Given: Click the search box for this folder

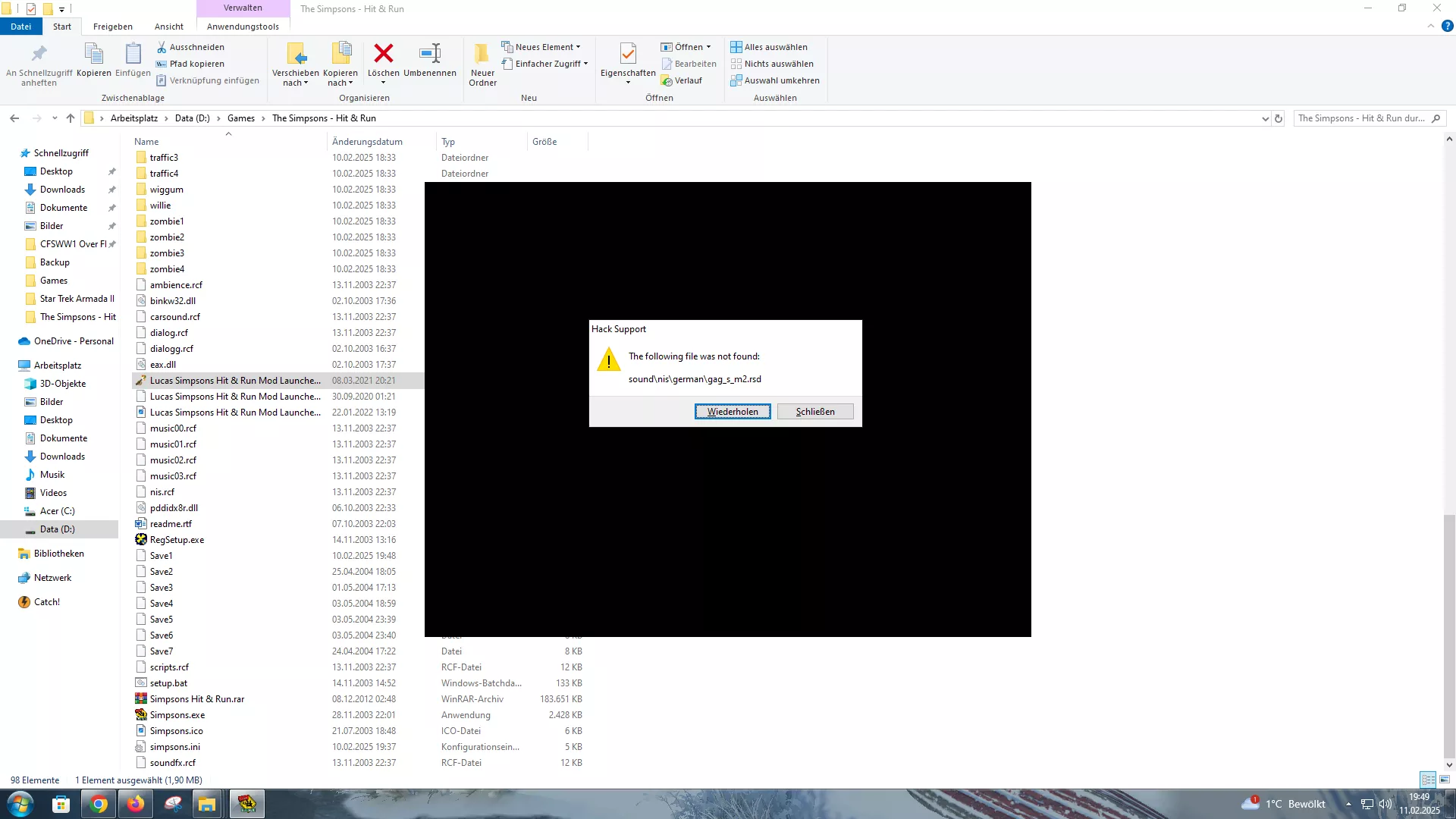Looking at the screenshot, I should click(1370, 118).
